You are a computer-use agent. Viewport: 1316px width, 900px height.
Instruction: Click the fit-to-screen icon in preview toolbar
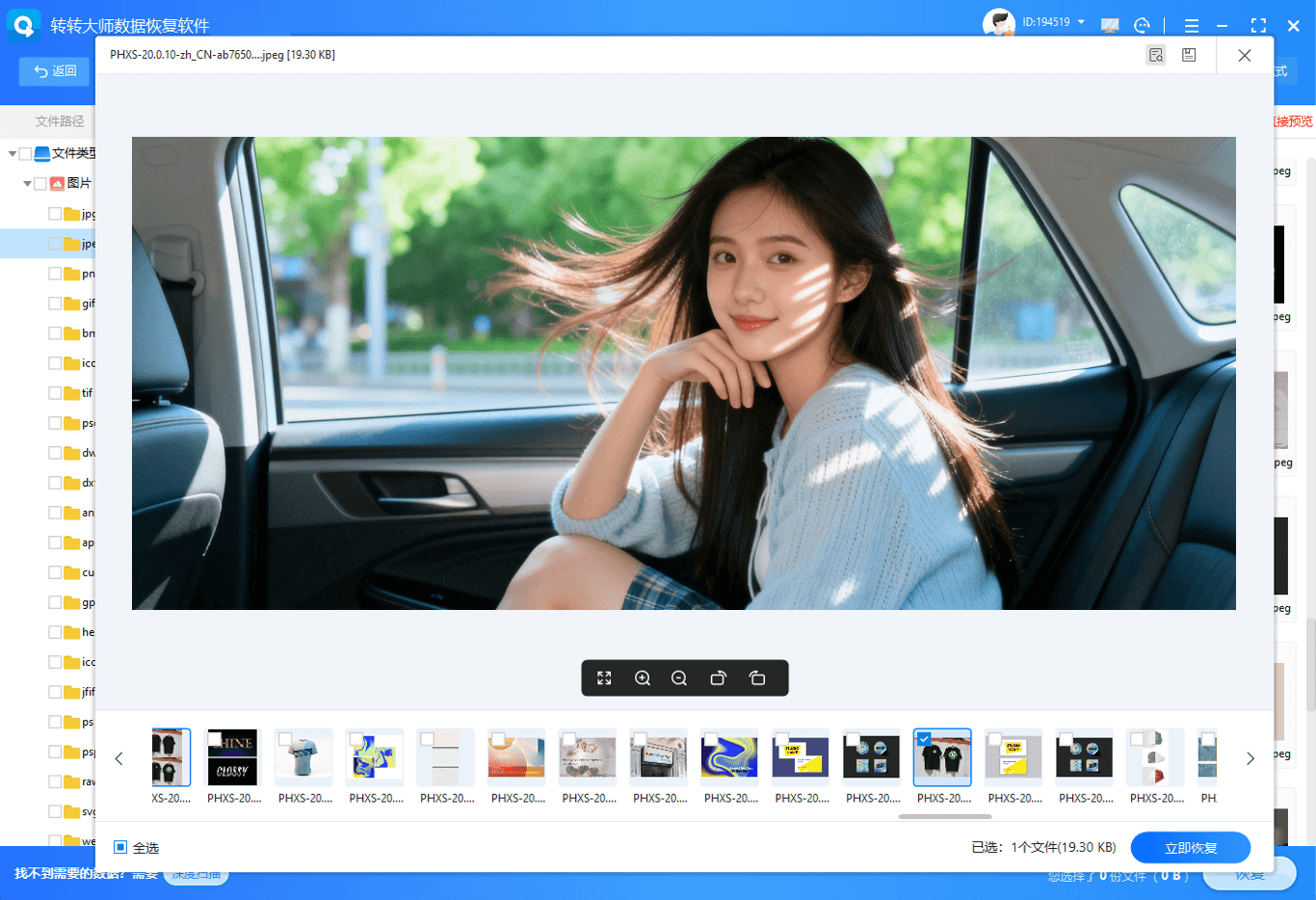(604, 678)
